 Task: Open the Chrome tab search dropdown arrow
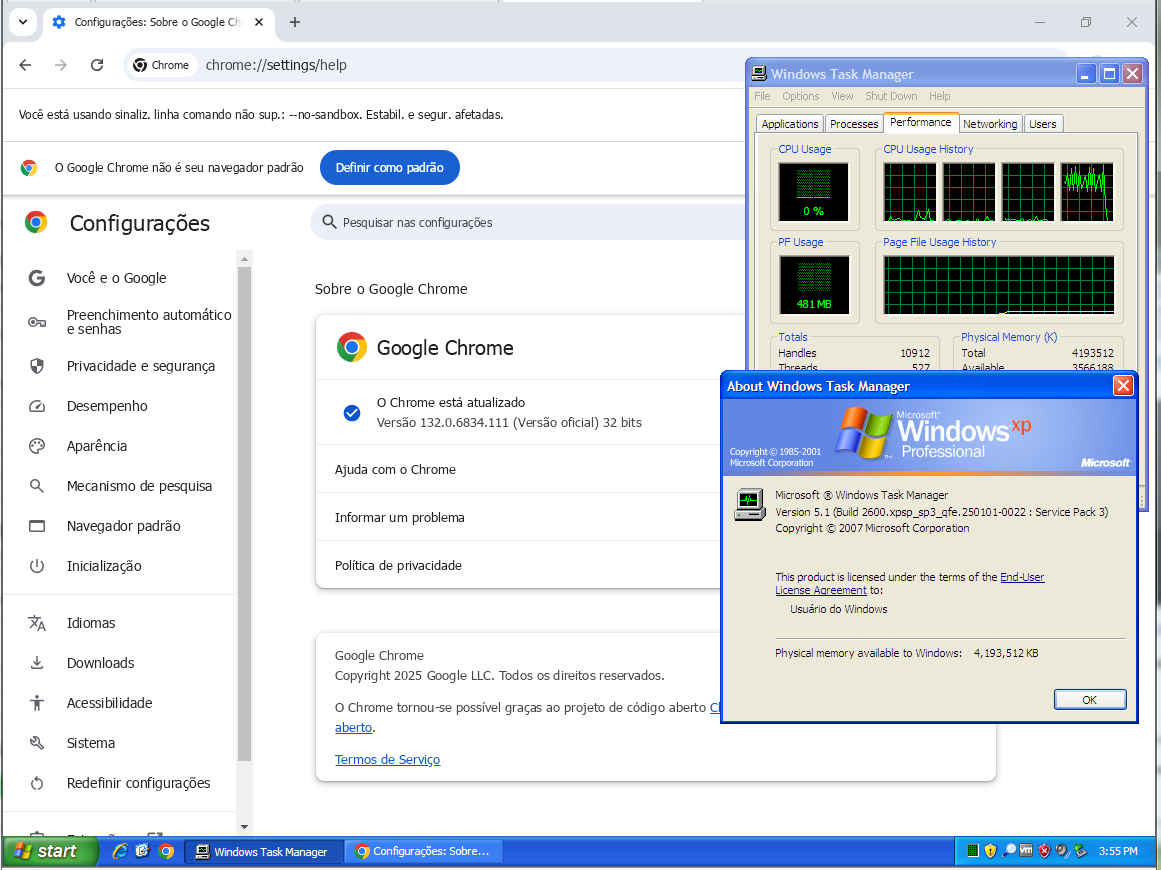pos(23,22)
